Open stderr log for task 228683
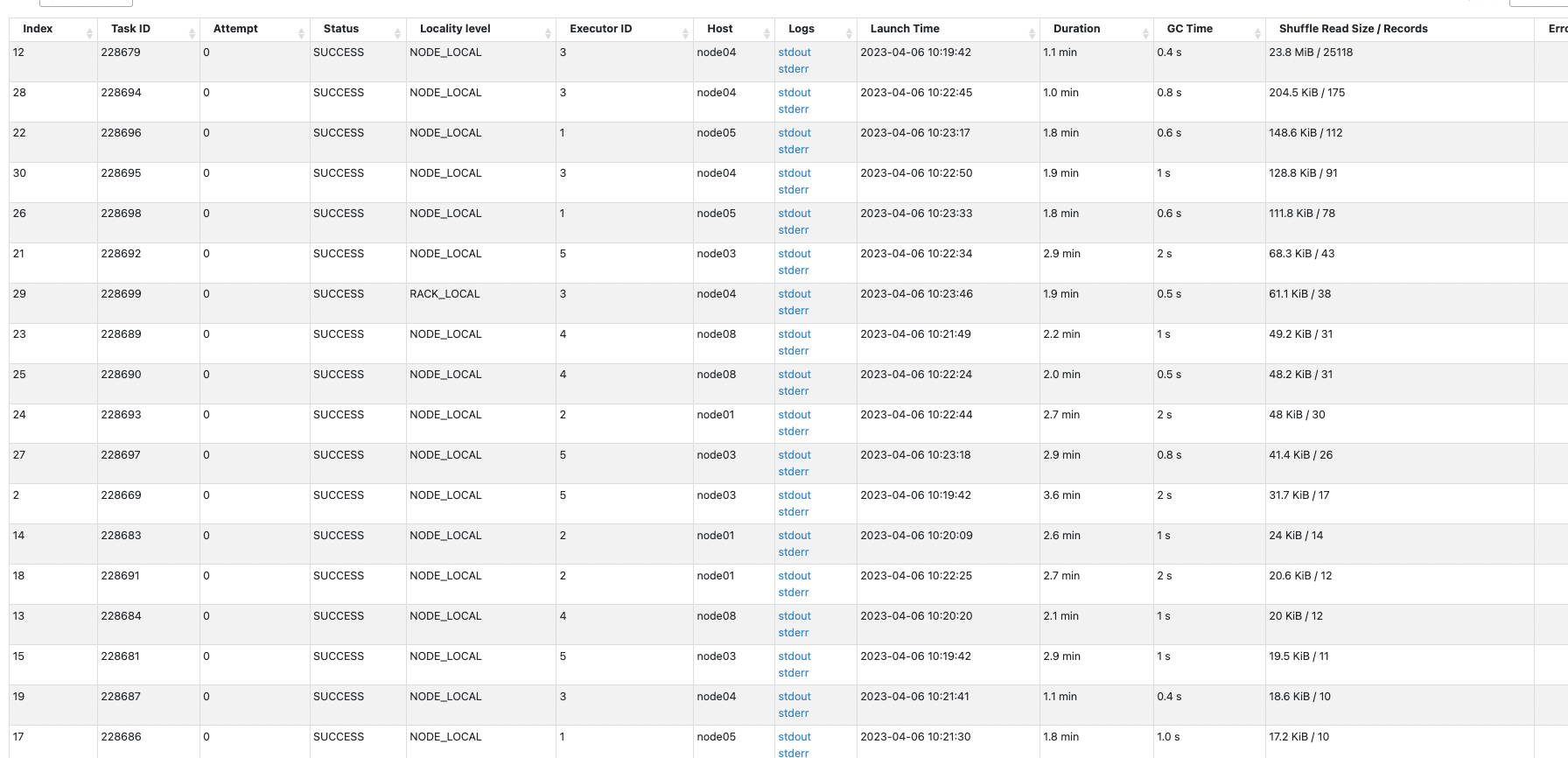This screenshot has width=1568, height=758. pyautogui.click(x=794, y=552)
